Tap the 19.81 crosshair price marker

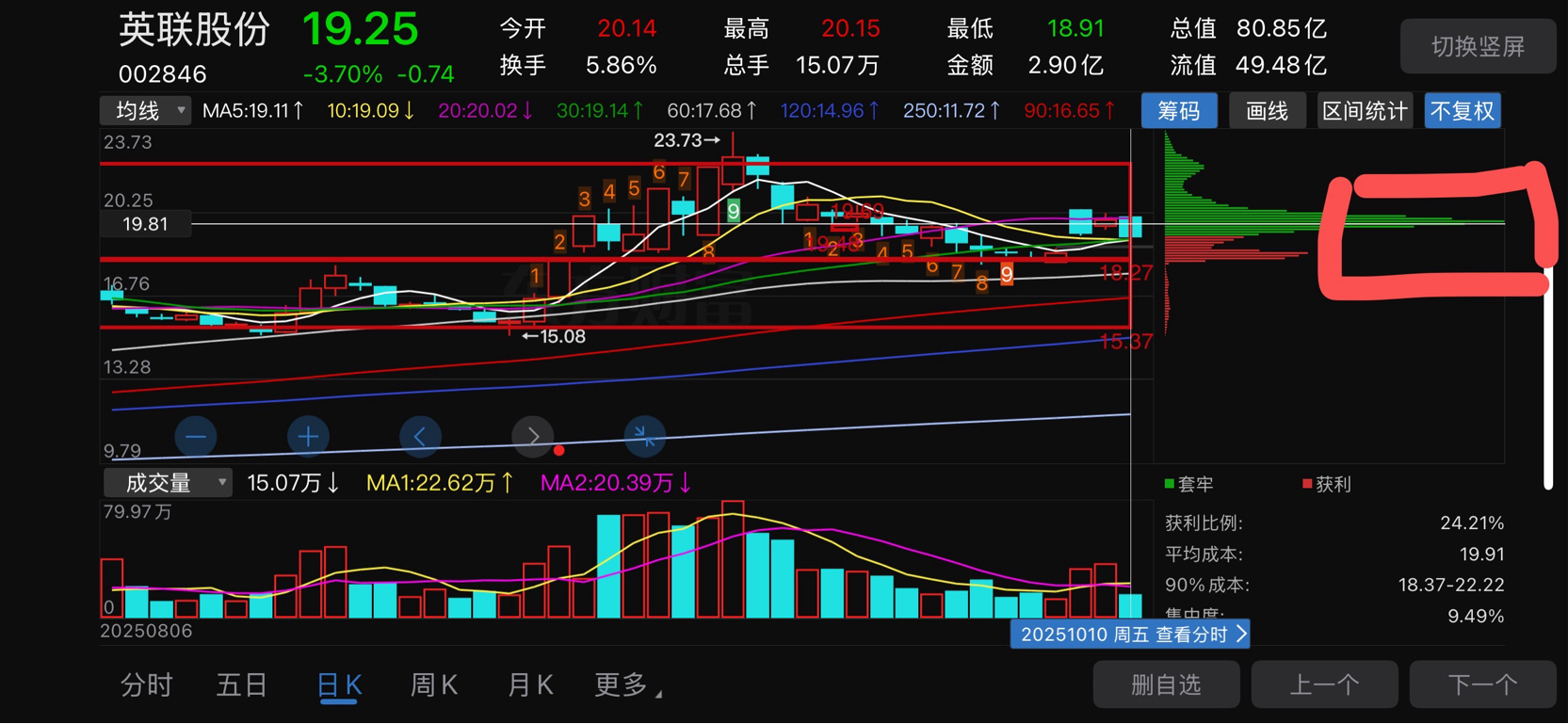(145, 224)
